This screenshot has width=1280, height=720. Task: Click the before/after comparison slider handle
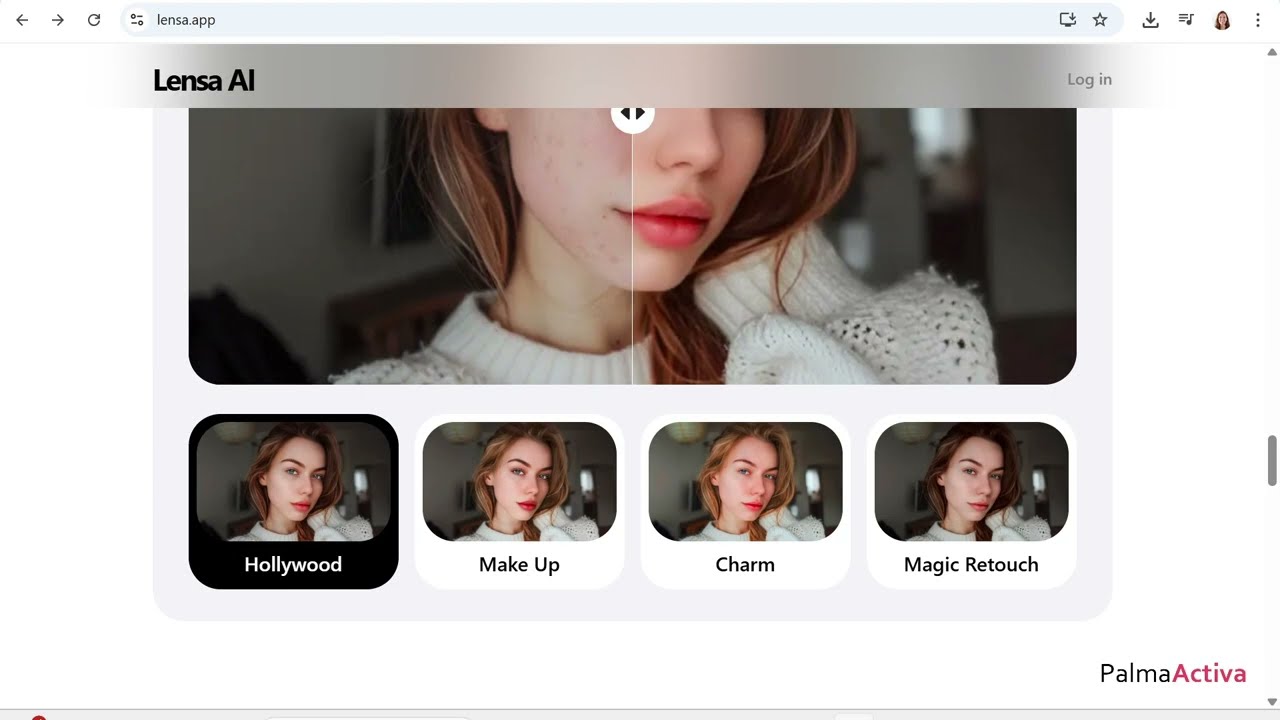click(x=633, y=114)
